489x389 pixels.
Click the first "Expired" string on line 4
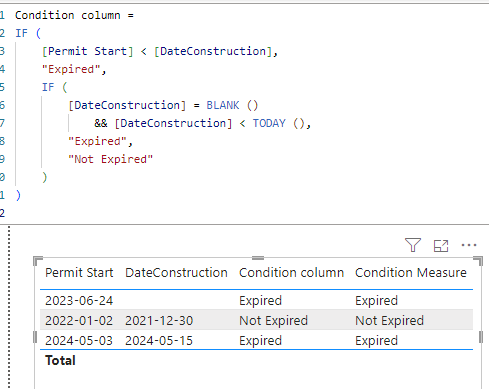tap(71, 69)
